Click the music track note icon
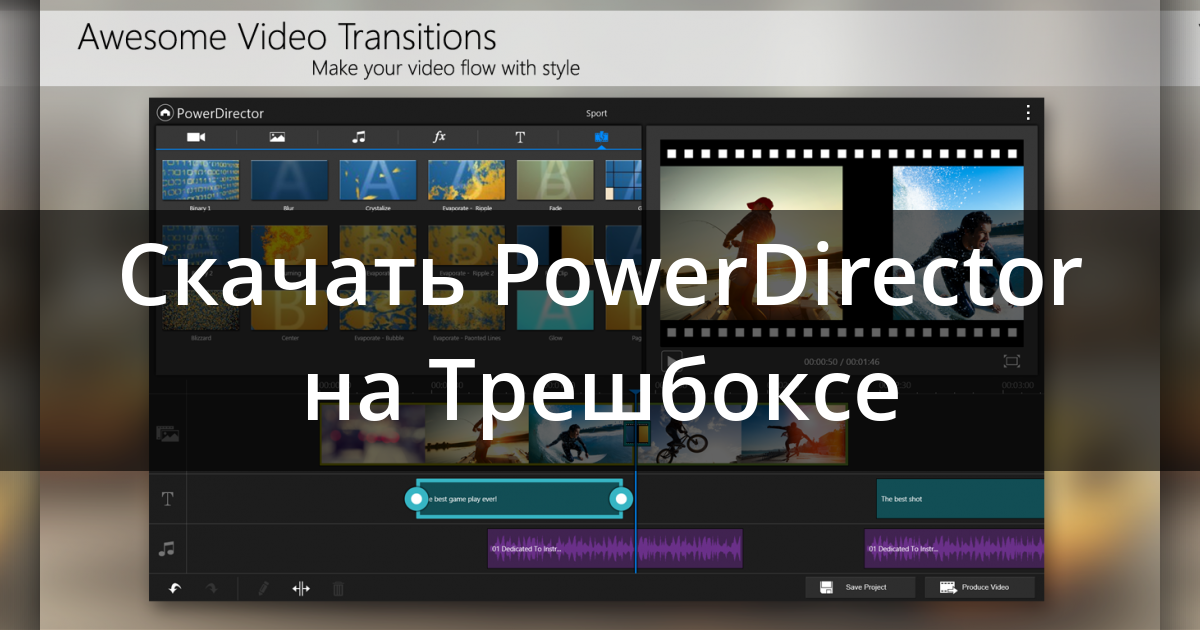 pyautogui.click(x=167, y=549)
